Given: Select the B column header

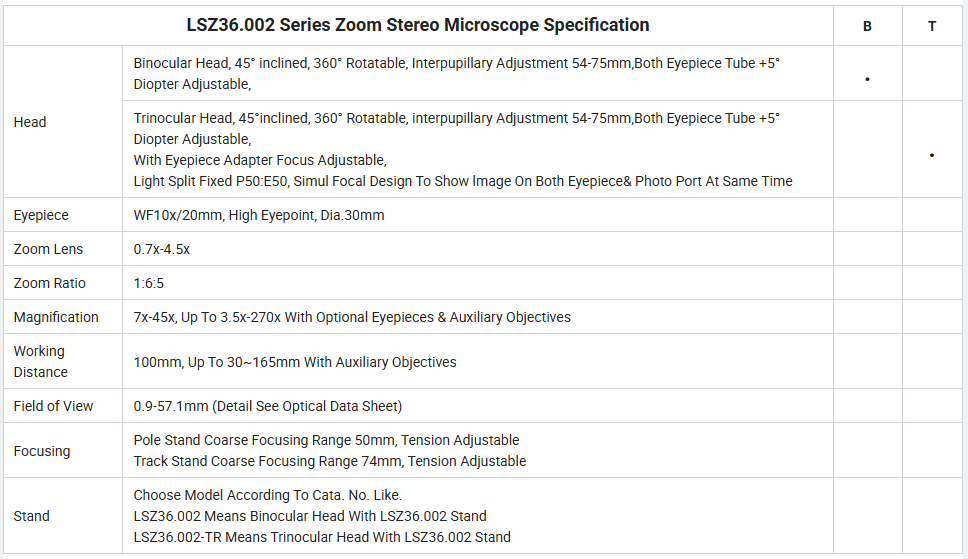Looking at the screenshot, I should (x=867, y=27).
